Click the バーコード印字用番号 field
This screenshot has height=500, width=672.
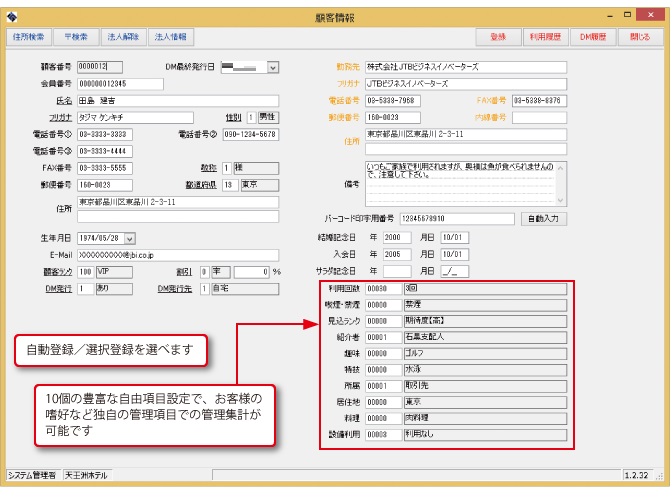(x=457, y=219)
